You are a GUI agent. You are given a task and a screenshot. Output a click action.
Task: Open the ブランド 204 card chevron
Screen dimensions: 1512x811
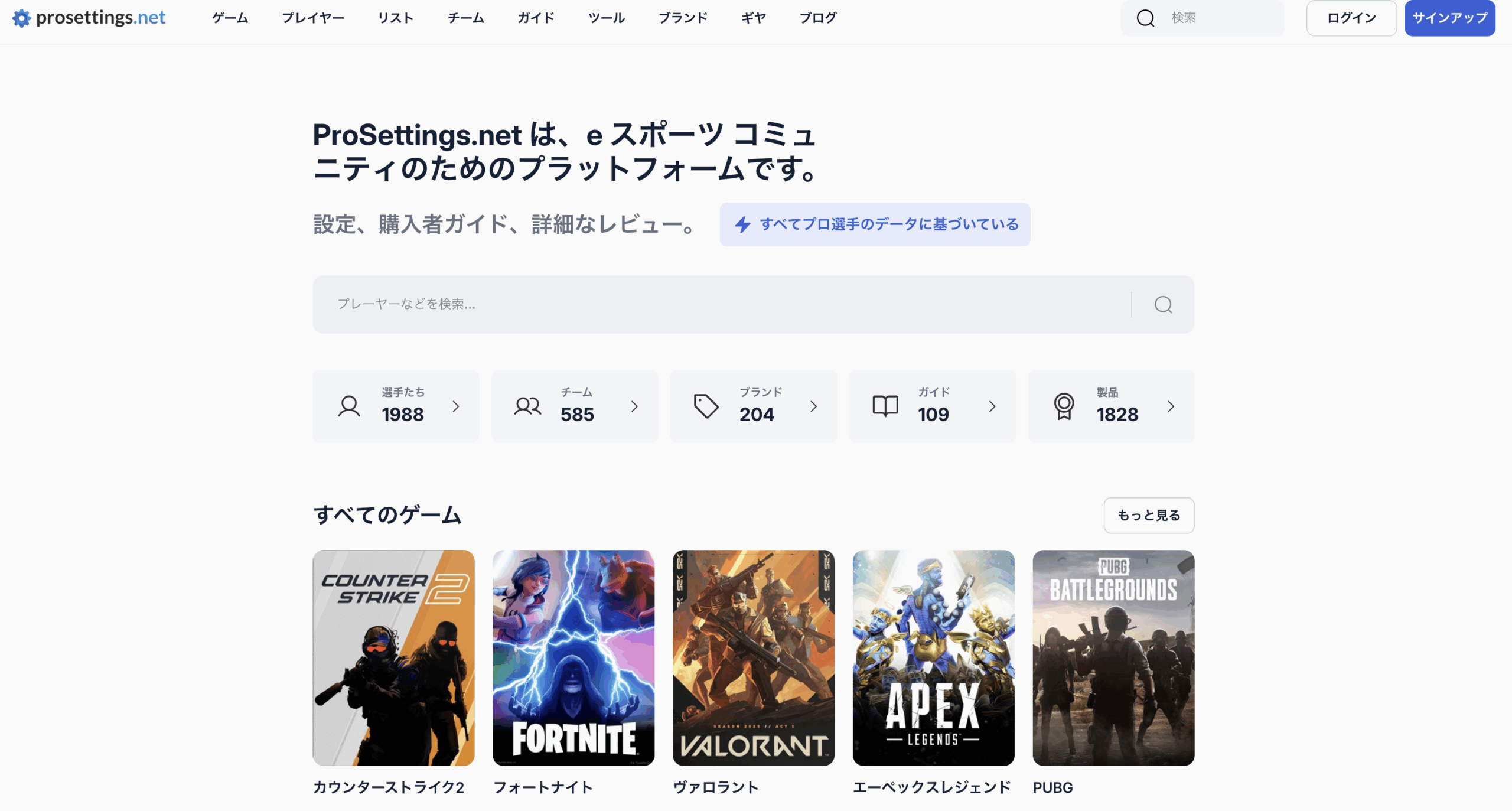[x=813, y=406]
